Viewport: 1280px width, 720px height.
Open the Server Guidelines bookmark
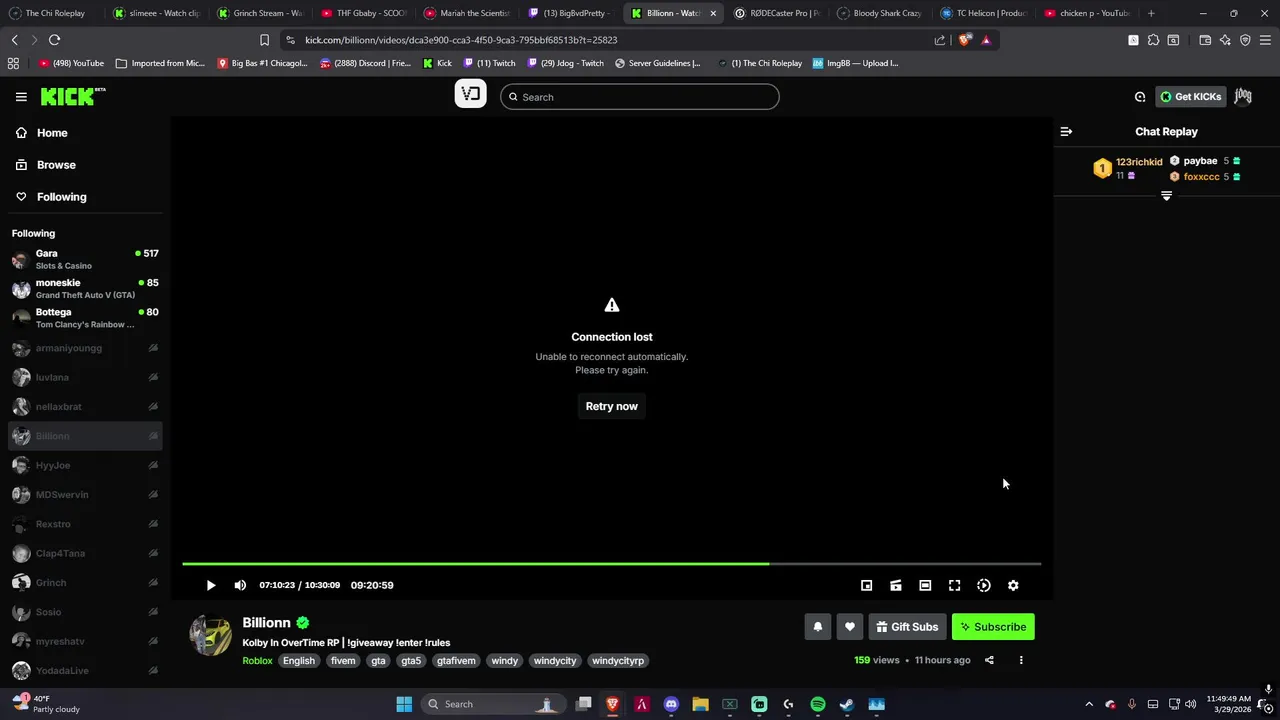coord(658,63)
